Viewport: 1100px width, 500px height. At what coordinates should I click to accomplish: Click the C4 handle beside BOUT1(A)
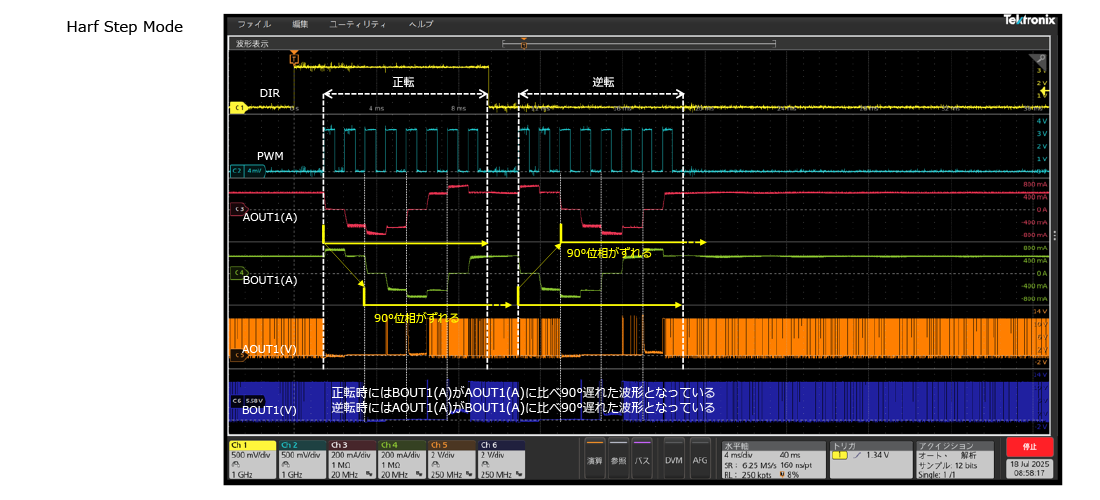[x=238, y=272]
